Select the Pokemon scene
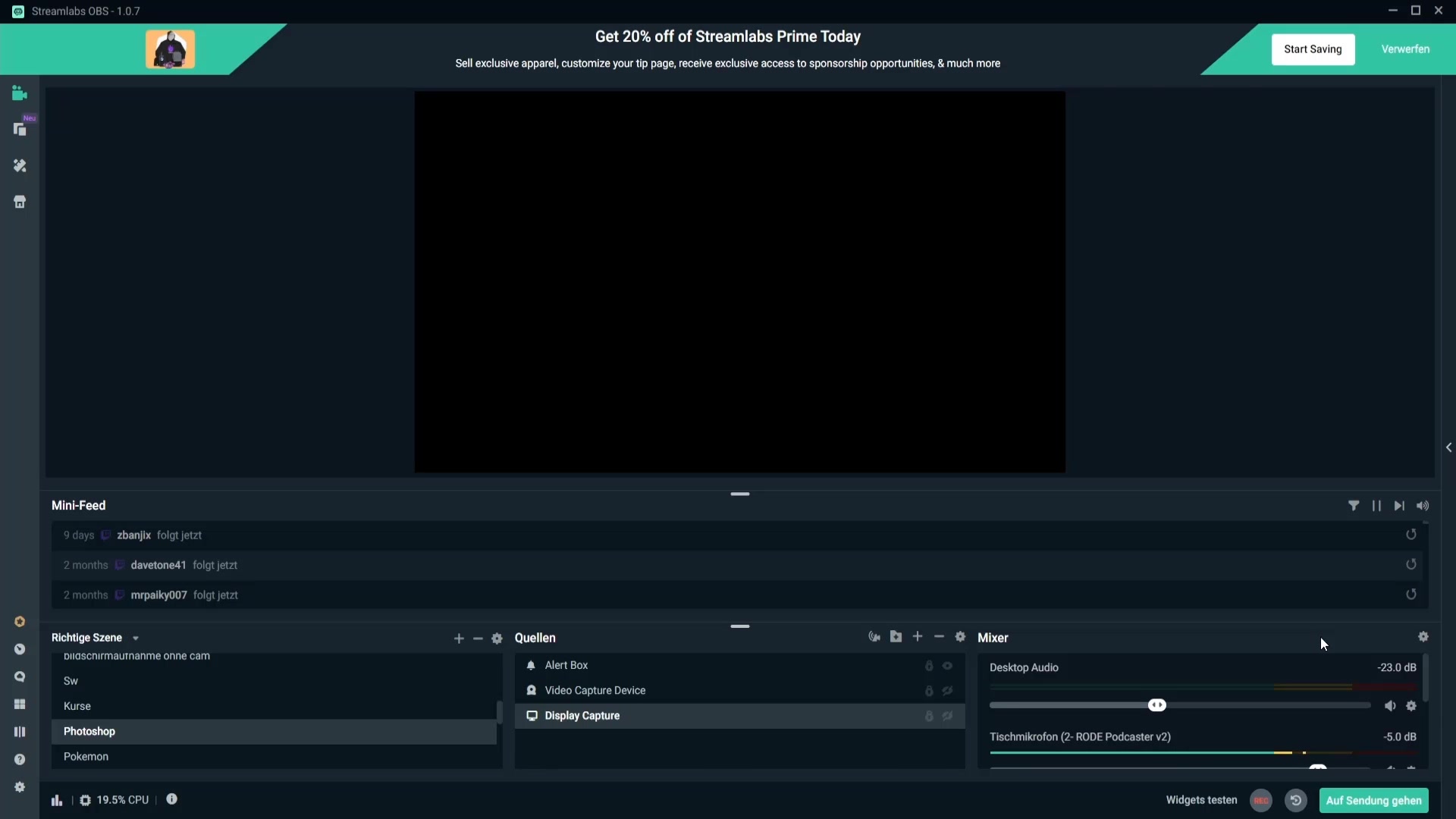The width and height of the screenshot is (1456, 819). pyautogui.click(x=86, y=757)
